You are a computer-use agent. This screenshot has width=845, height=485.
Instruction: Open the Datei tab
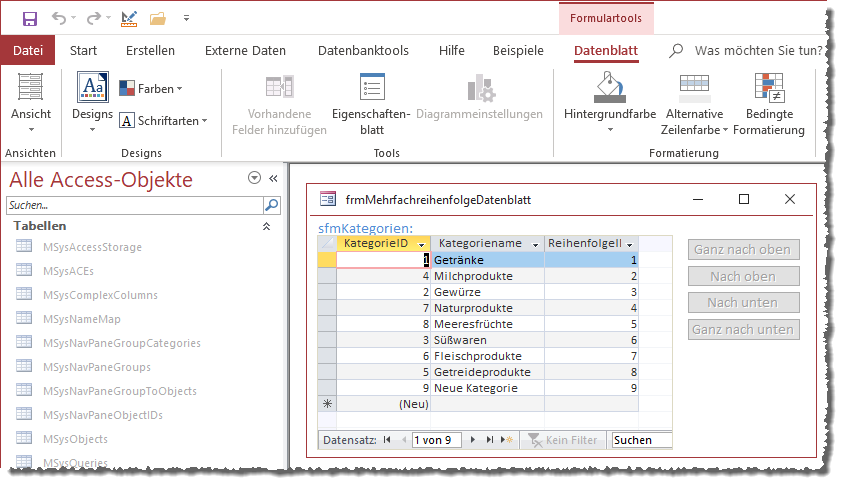[x=28, y=51]
